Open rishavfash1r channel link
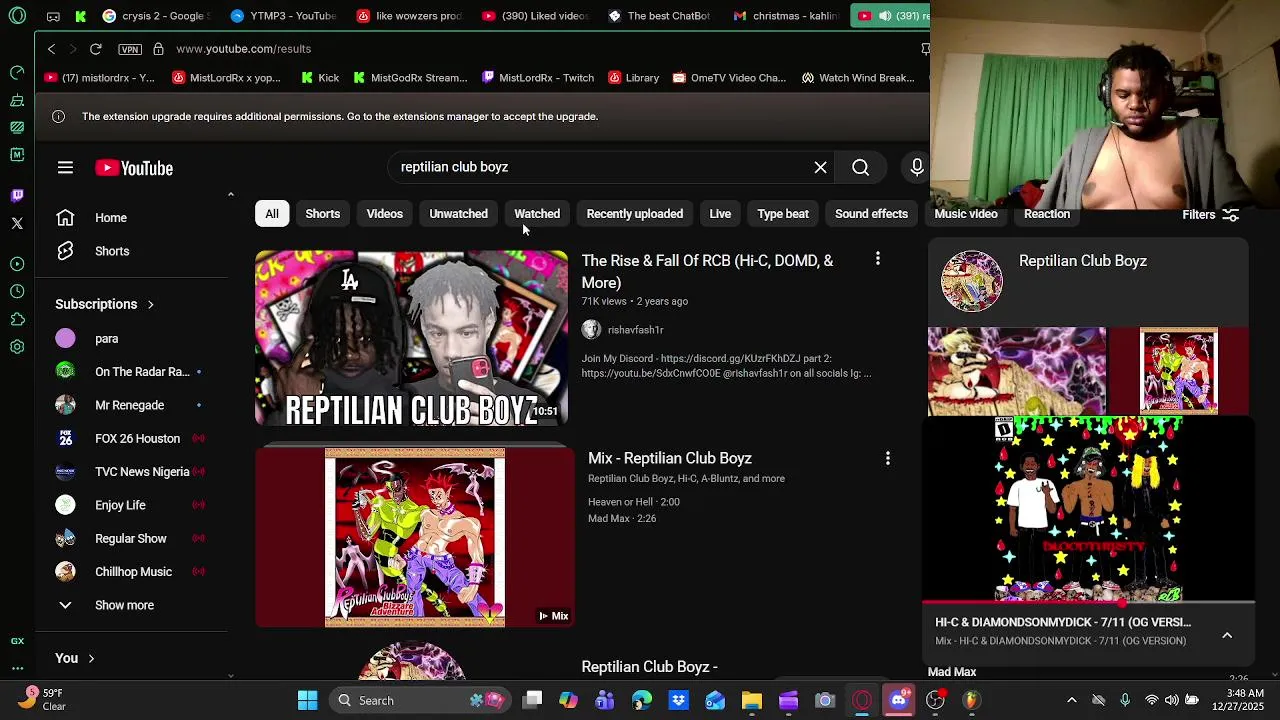This screenshot has width=1280, height=720. (635, 330)
